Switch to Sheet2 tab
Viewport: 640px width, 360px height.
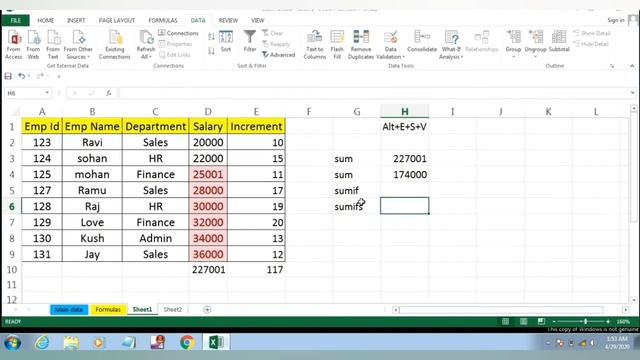point(173,310)
